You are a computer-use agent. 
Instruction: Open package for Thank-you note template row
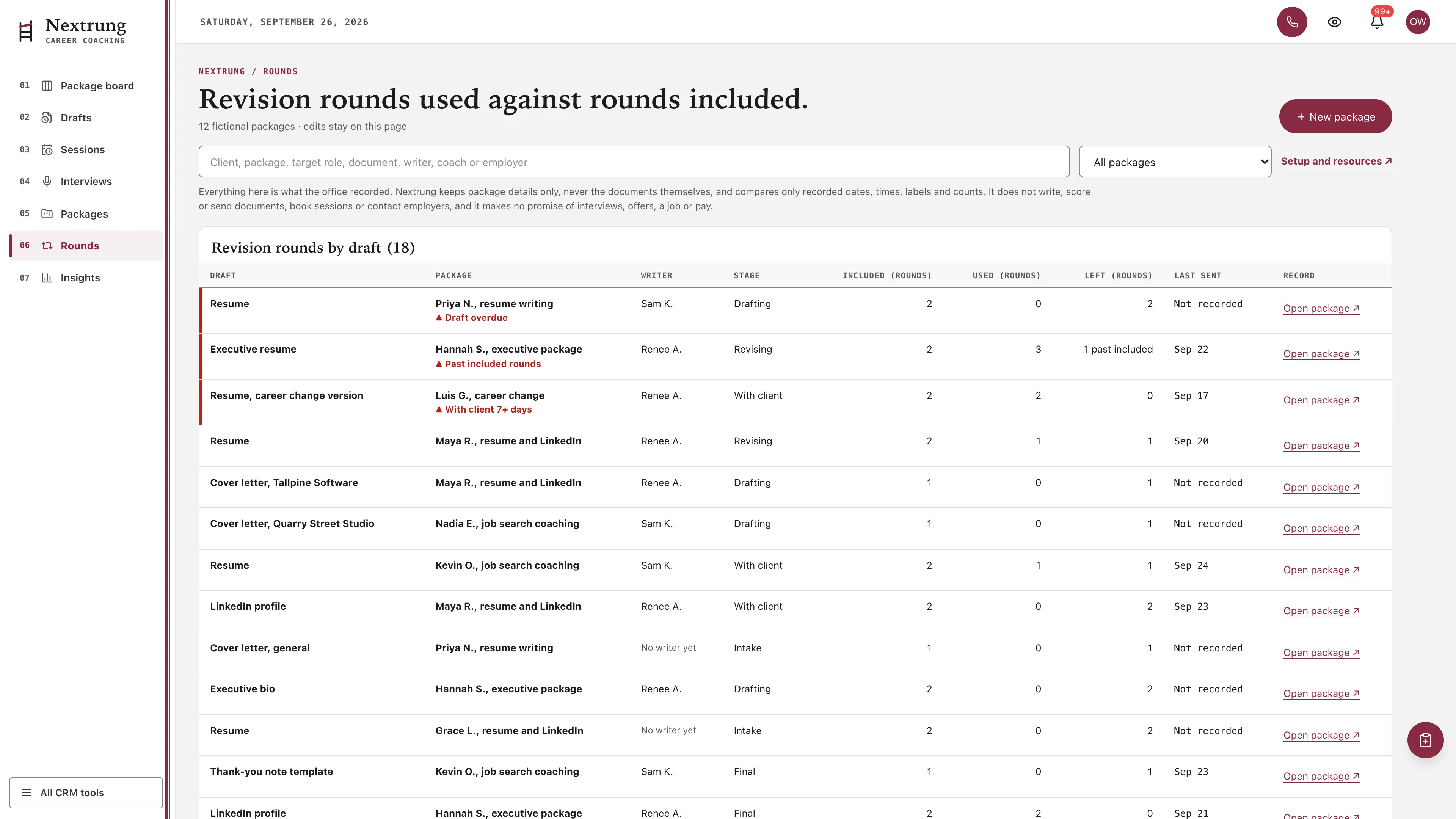tap(1321, 776)
